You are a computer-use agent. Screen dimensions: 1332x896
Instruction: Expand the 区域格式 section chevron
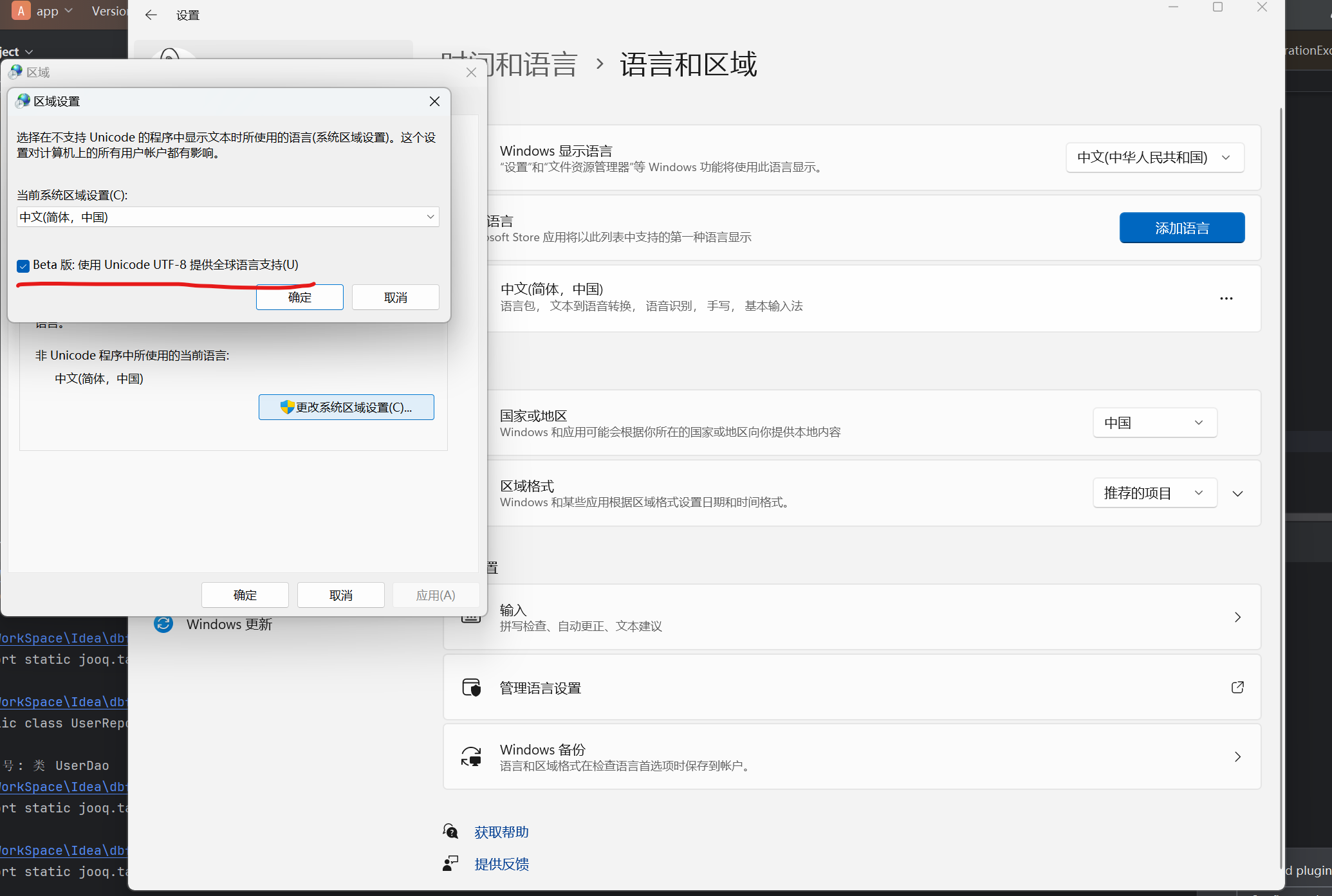click(x=1237, y=493)
